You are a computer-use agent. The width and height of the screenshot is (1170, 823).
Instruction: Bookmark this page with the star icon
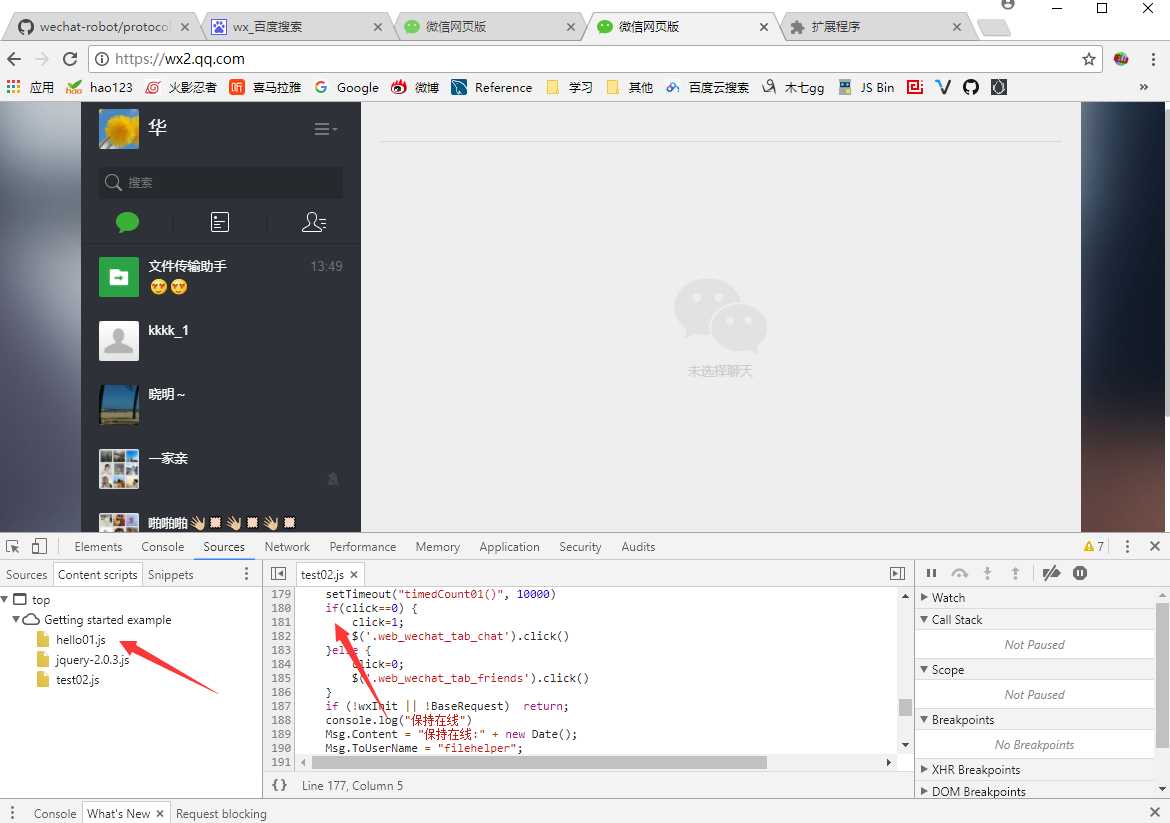pos(1089,59)
